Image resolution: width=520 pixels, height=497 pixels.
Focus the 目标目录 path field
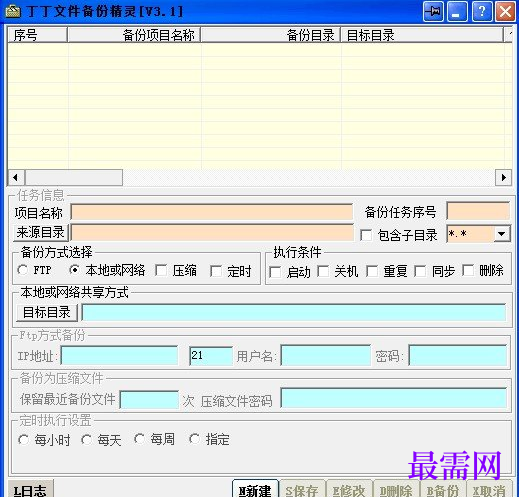(294, 313)
